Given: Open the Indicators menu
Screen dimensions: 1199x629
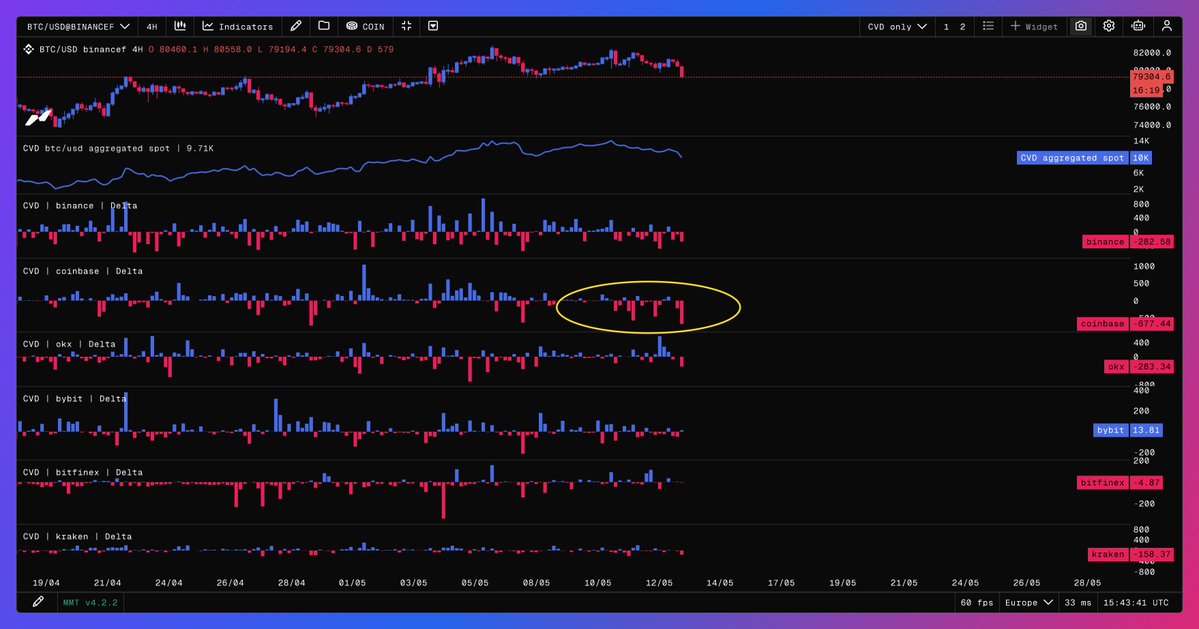Looking at the screenshot, I should tap(237, 26).
